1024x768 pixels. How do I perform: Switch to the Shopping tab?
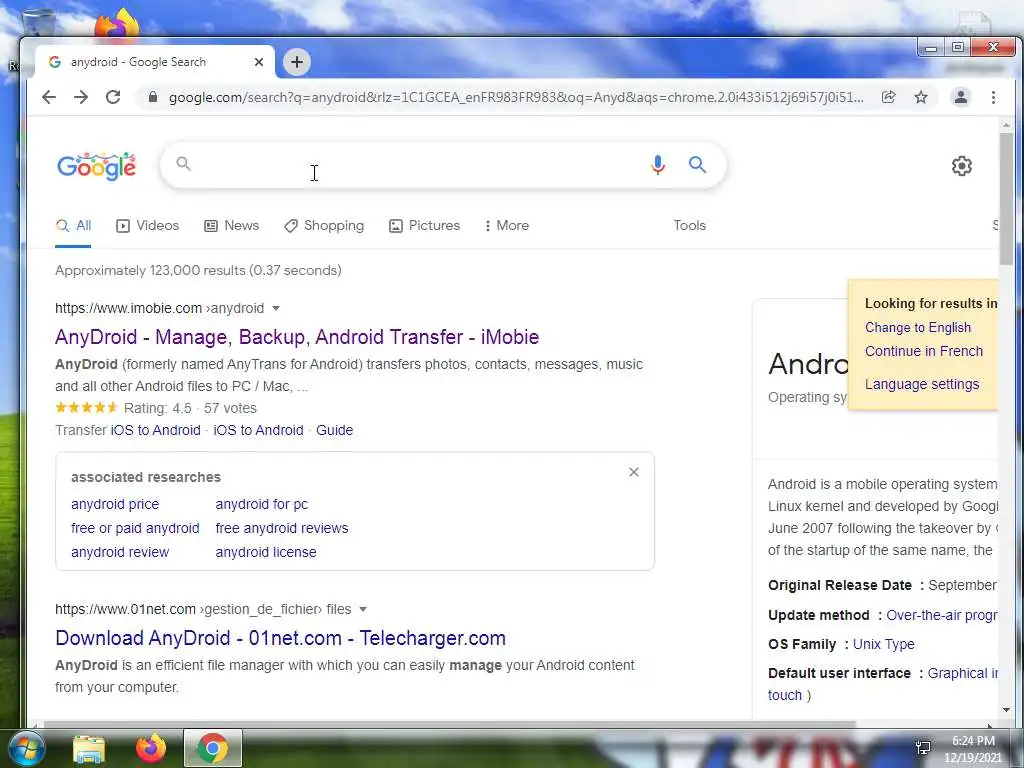pyautogui.click(x=324, y=225)
